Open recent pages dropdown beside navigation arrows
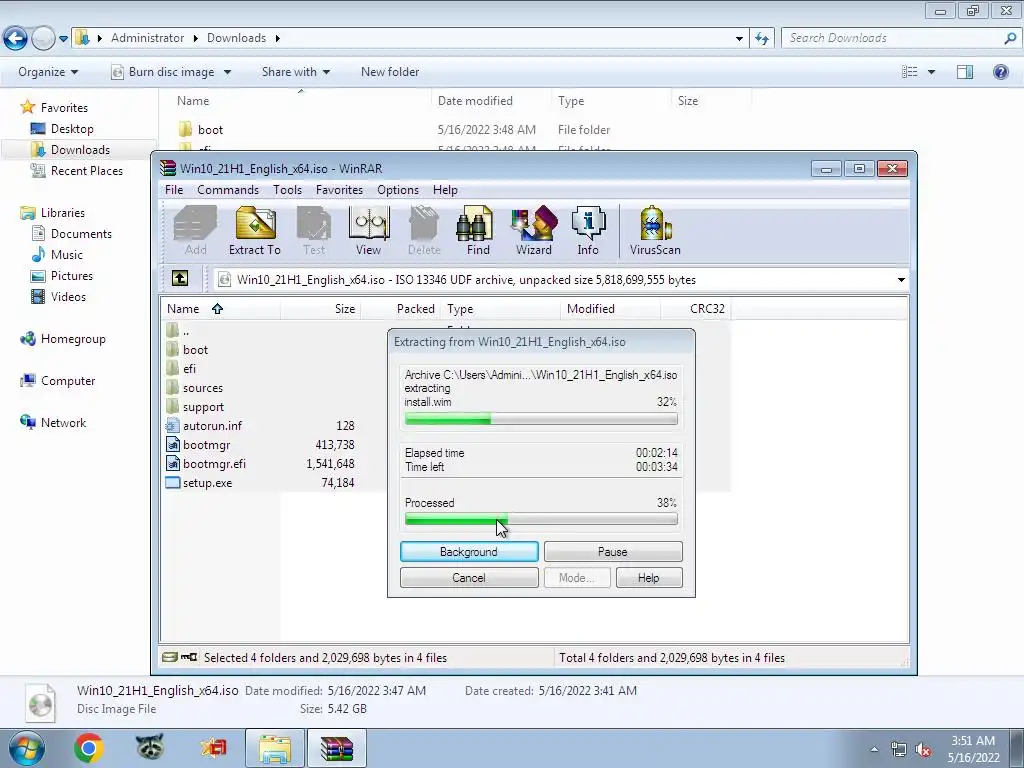 (x=63, y=39)
